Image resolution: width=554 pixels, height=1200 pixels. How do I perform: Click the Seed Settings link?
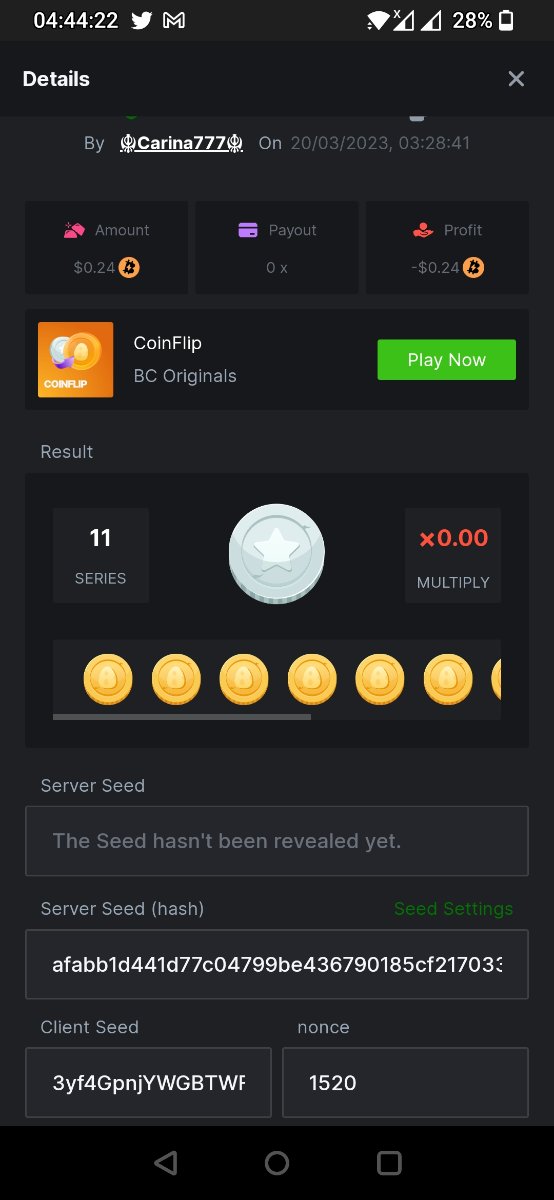(x=453, y=909)
